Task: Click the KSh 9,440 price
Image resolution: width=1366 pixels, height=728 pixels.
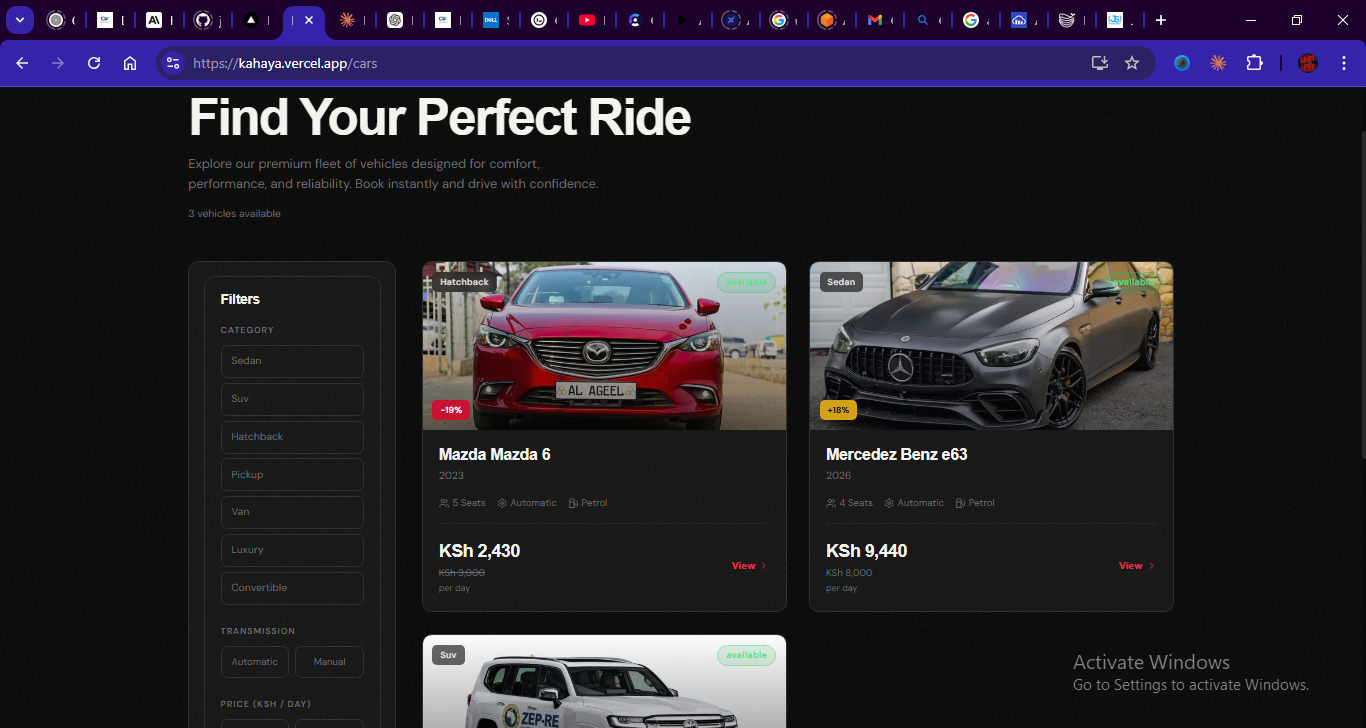Action: [x=867, y=551]
